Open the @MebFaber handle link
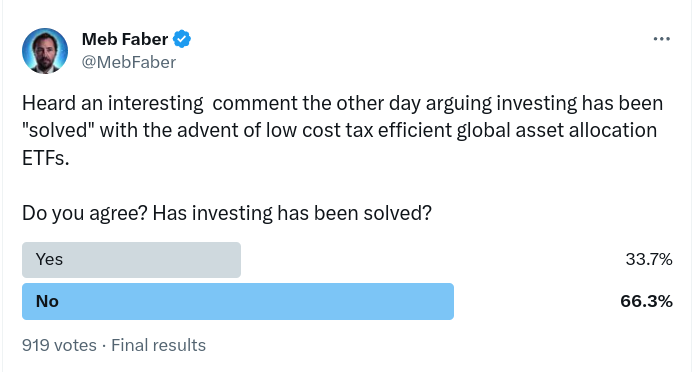This screenshot has height=372, width=695. [x=129, y=62]
